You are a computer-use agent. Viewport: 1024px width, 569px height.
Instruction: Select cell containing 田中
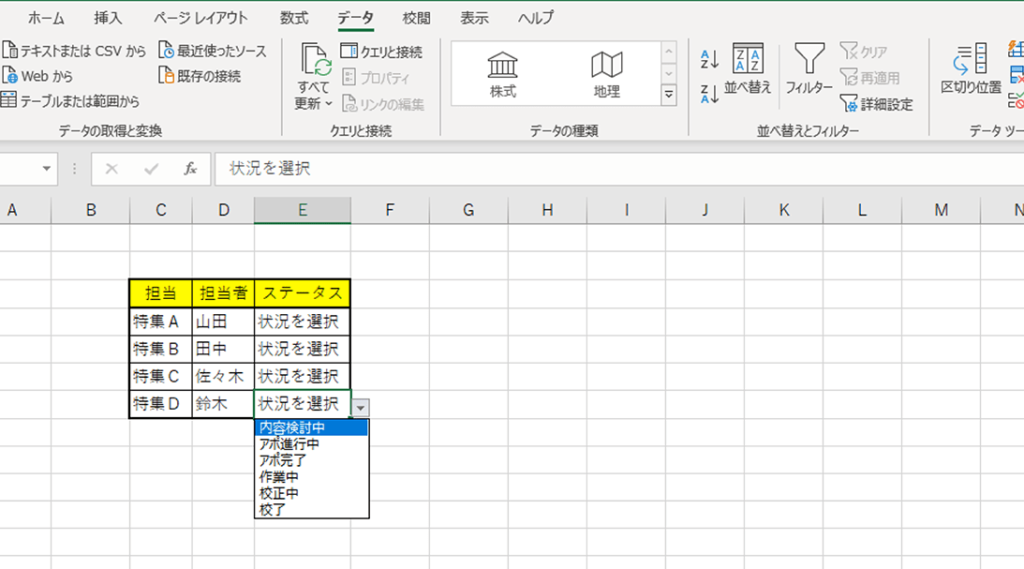[223, 349]
